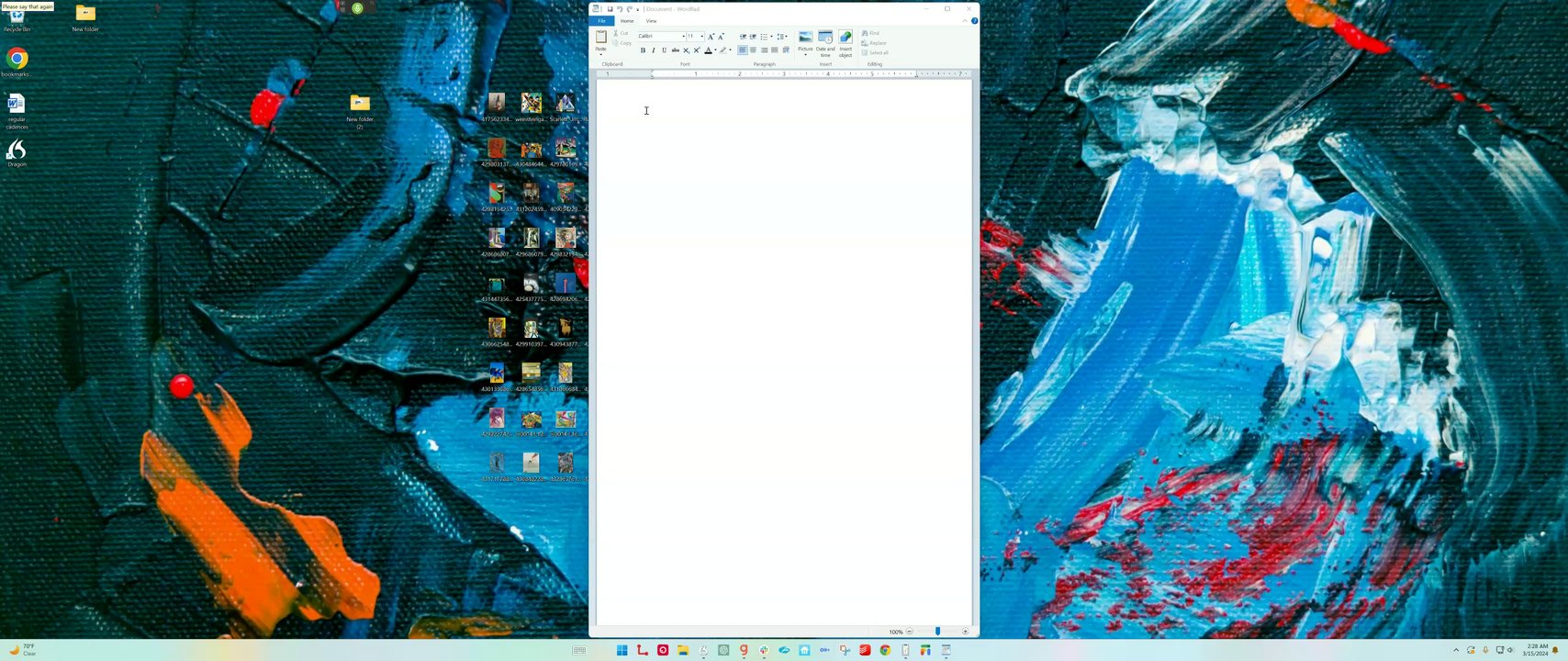Click the Paste clipboard icon in WordPad
This screenshot has height=661, width=1568.
pos(601,37)
